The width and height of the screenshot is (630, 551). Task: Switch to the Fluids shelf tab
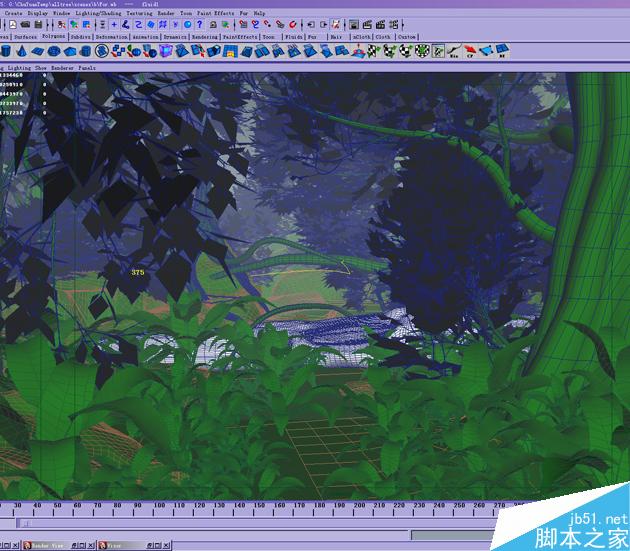tap(294, 37)
